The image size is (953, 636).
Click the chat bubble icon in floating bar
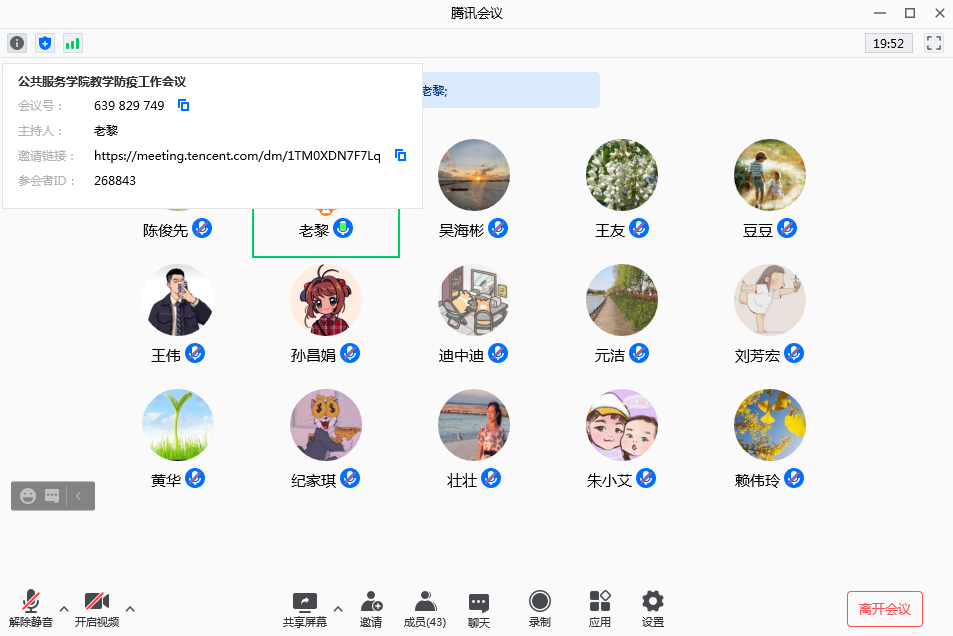52,495
